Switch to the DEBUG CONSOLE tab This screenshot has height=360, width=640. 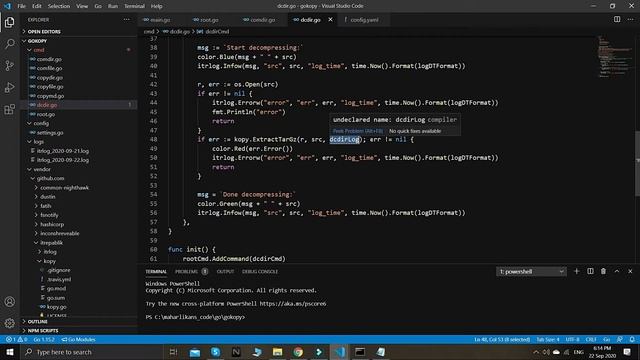(260, 271)
